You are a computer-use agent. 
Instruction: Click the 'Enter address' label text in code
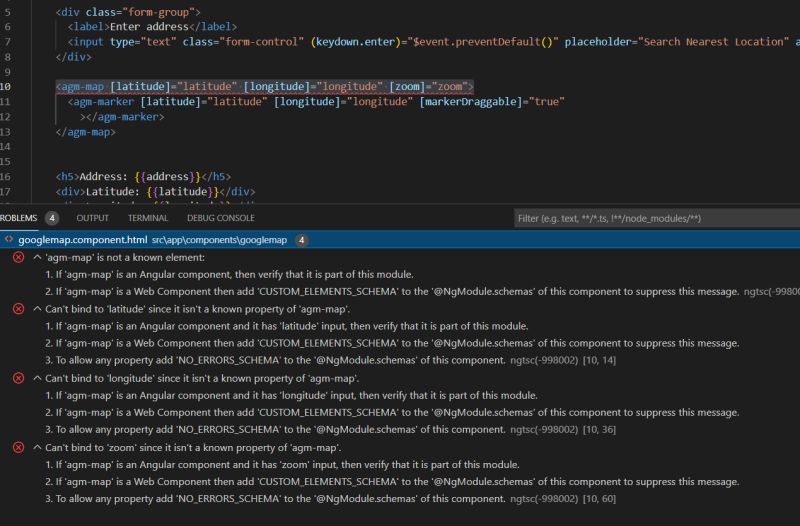[149, 27]
